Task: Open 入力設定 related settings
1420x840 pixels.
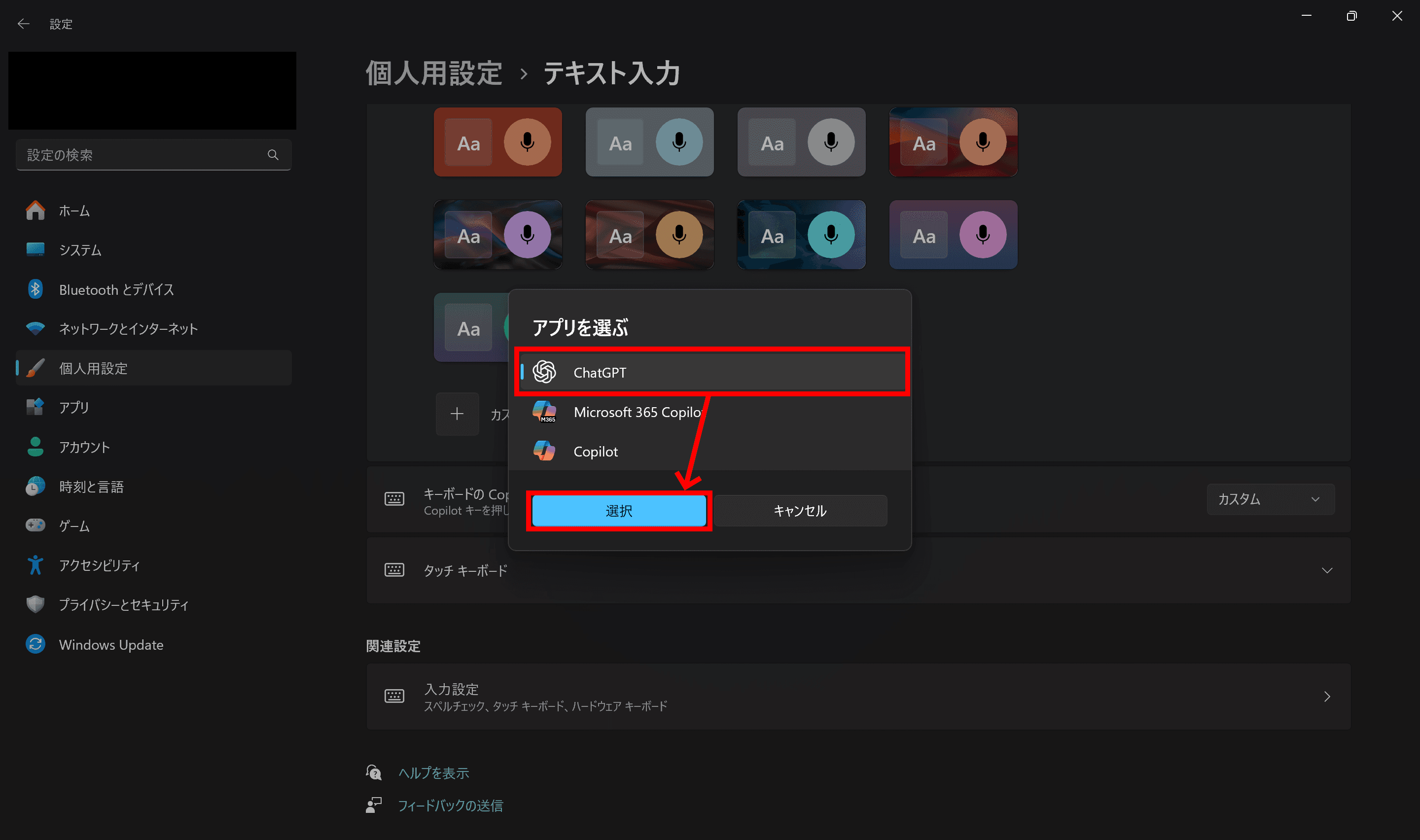Action: 858,696
